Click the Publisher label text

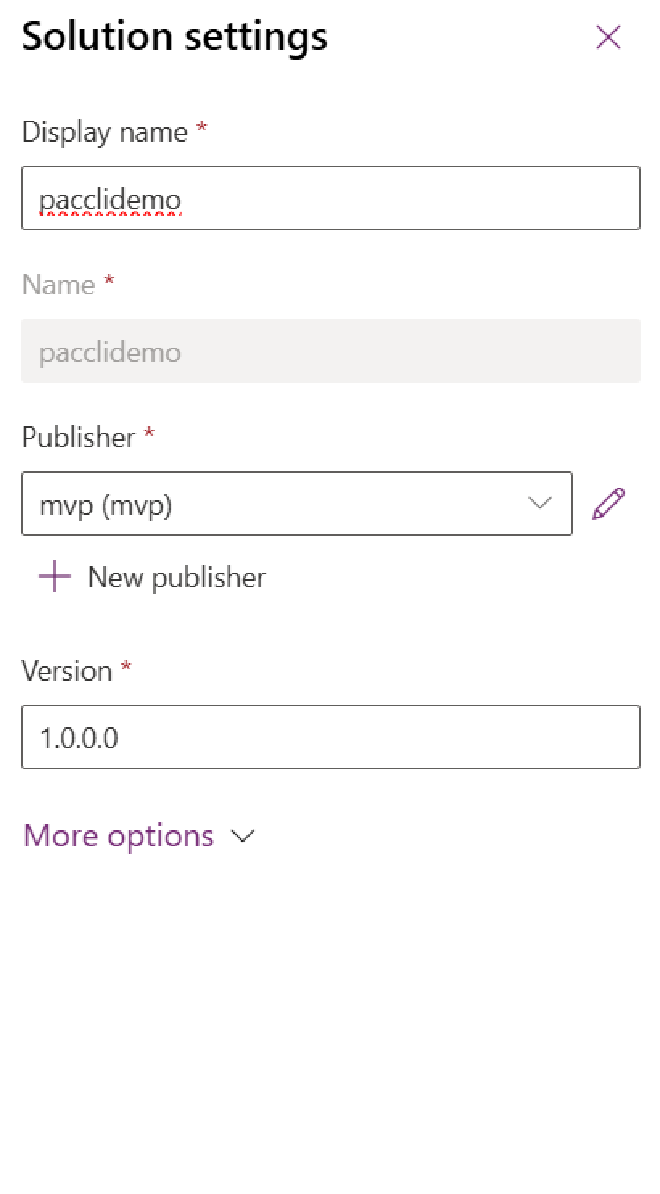click(x=78, y=437)
